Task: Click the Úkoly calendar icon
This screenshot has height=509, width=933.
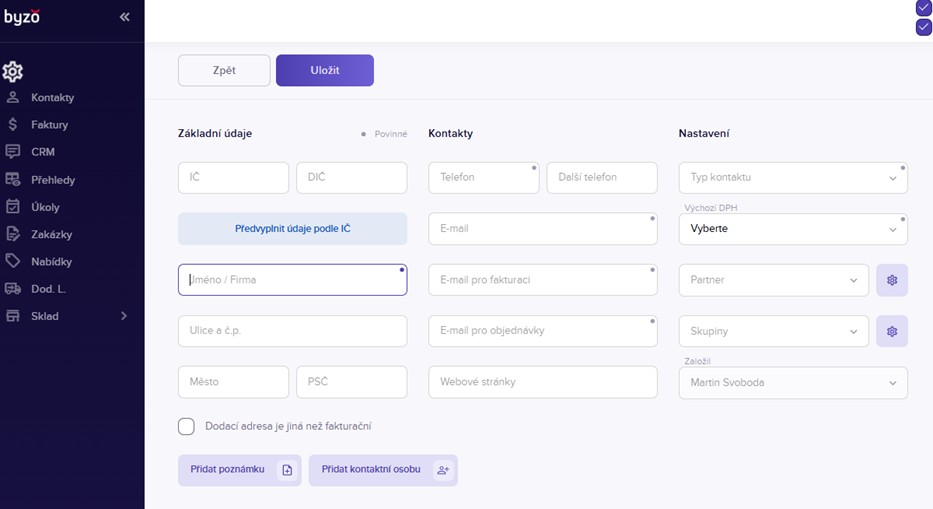Action: click(12, 207)
